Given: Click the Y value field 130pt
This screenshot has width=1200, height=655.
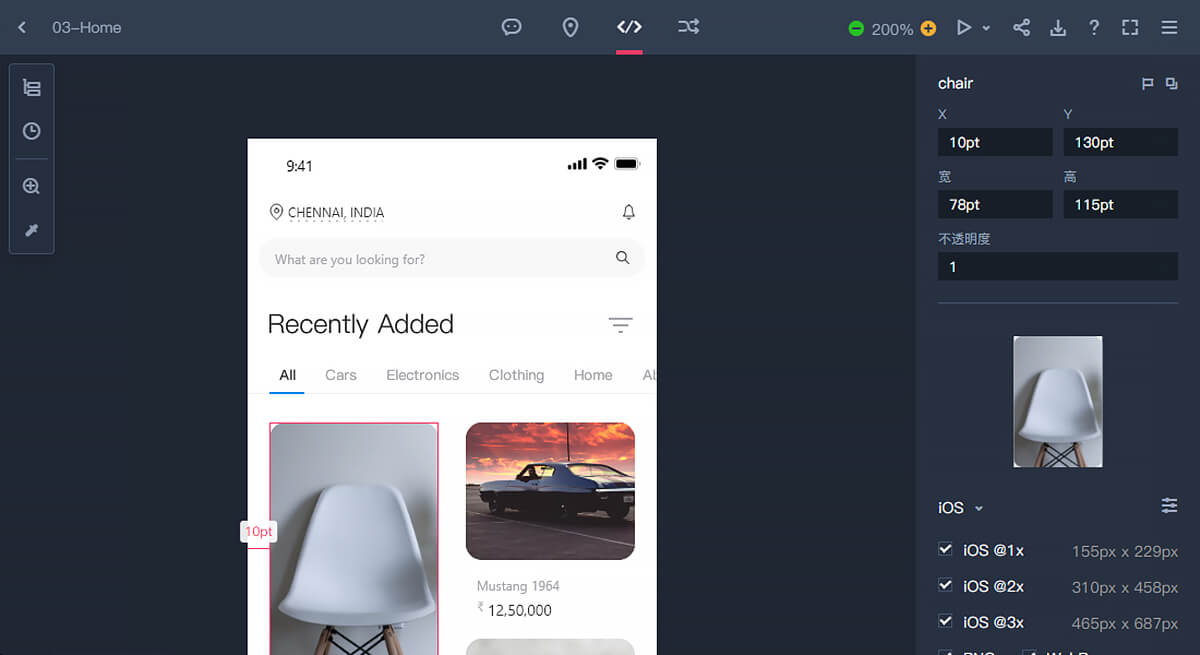Looking at the screenshot, I should tap(1121, 142).
